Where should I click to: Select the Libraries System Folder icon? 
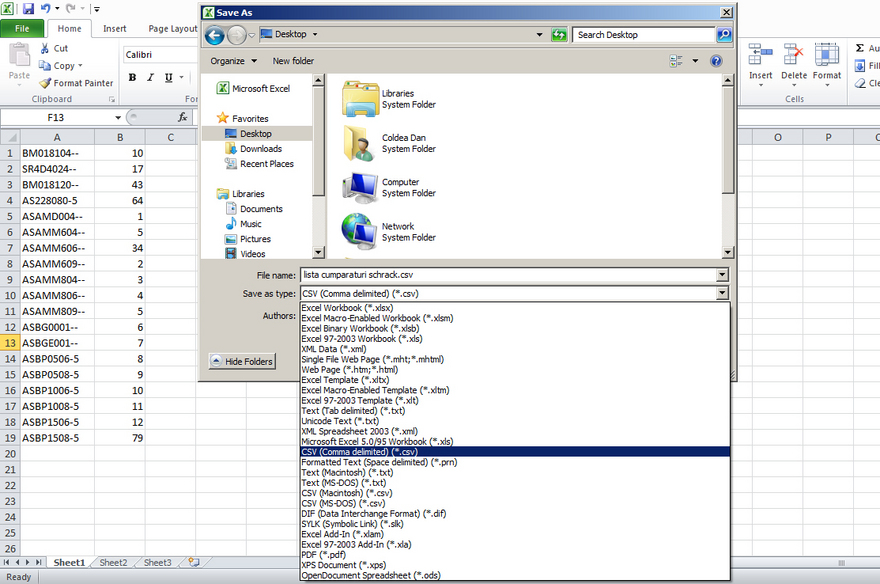pos(360,99)
